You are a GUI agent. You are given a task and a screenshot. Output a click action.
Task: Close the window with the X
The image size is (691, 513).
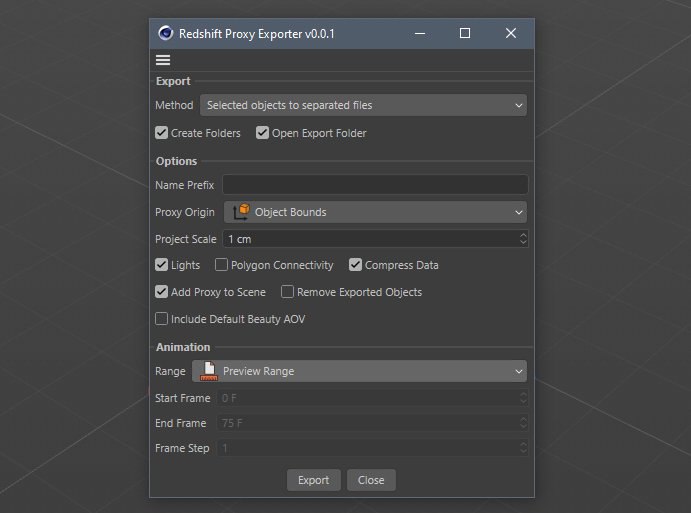coord(511,33)
